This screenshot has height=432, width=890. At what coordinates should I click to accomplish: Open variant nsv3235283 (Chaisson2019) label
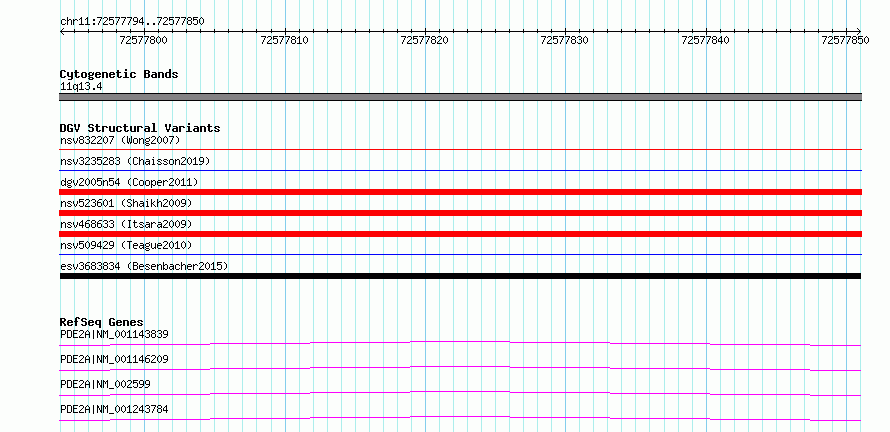coord(135,161)
